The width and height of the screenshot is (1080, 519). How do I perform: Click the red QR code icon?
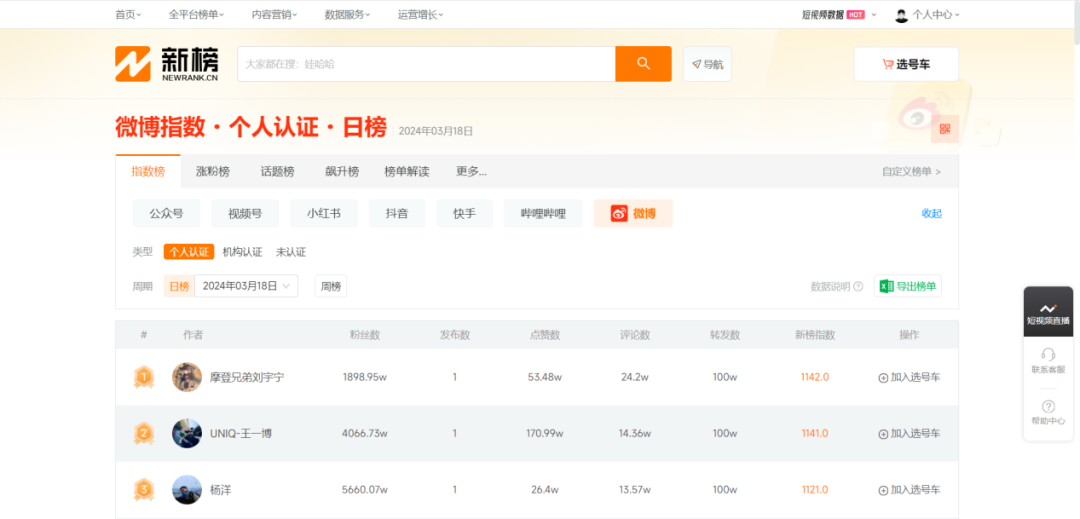[x=945, y=129]
